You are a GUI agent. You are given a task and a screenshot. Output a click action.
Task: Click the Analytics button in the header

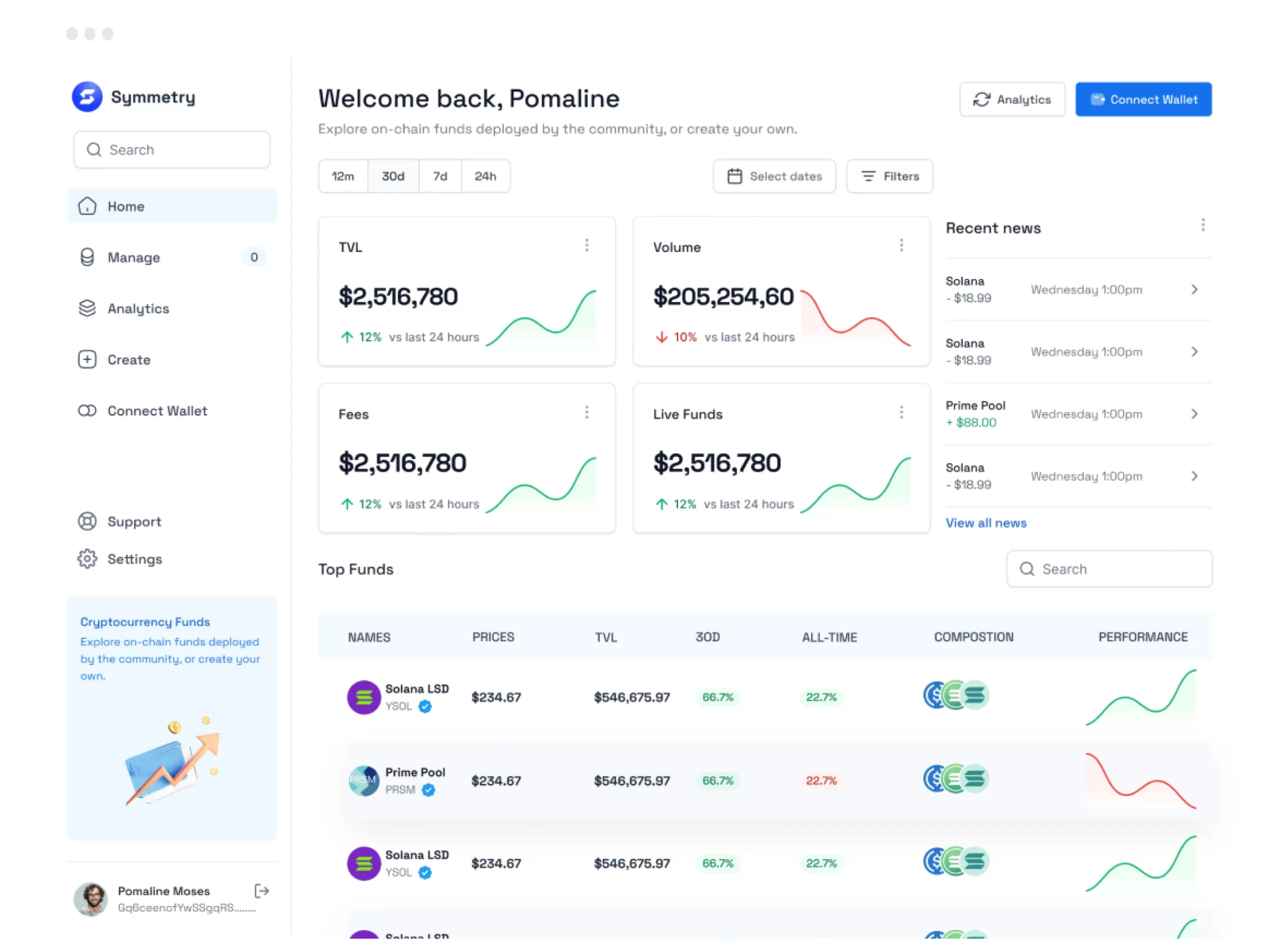pos(1012,100)
